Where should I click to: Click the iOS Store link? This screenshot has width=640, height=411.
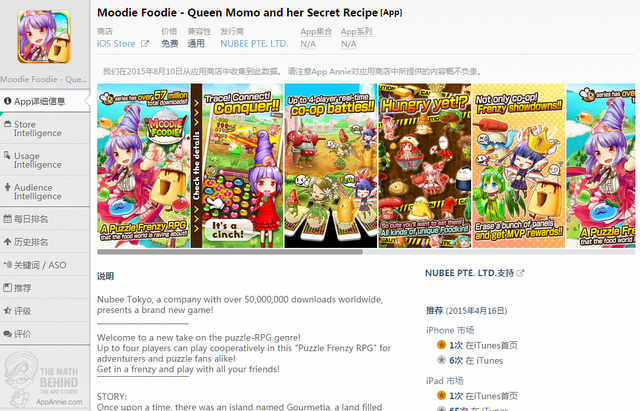tap(116, 43)
